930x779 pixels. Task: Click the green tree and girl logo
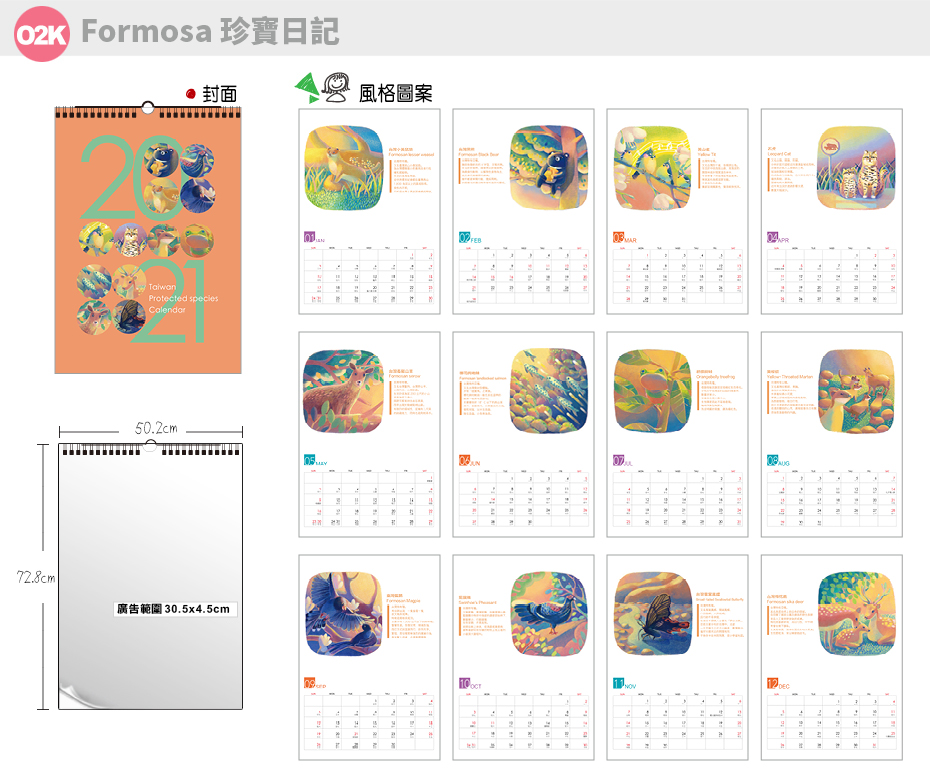point(322,88)
